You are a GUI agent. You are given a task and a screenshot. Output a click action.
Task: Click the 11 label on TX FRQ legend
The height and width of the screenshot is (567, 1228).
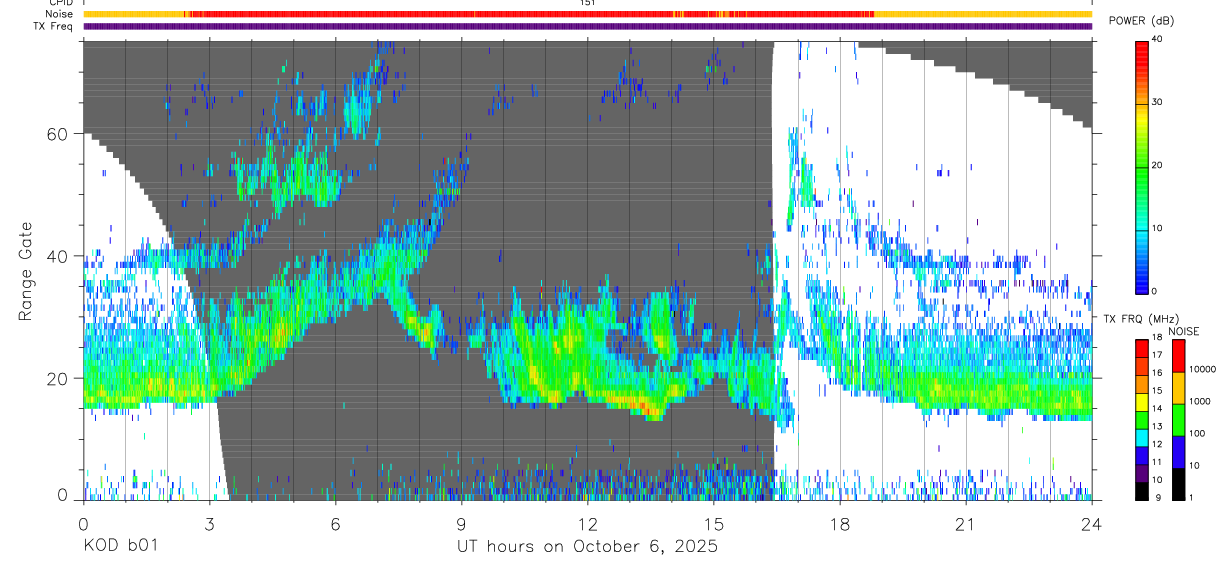(1157, 462)
